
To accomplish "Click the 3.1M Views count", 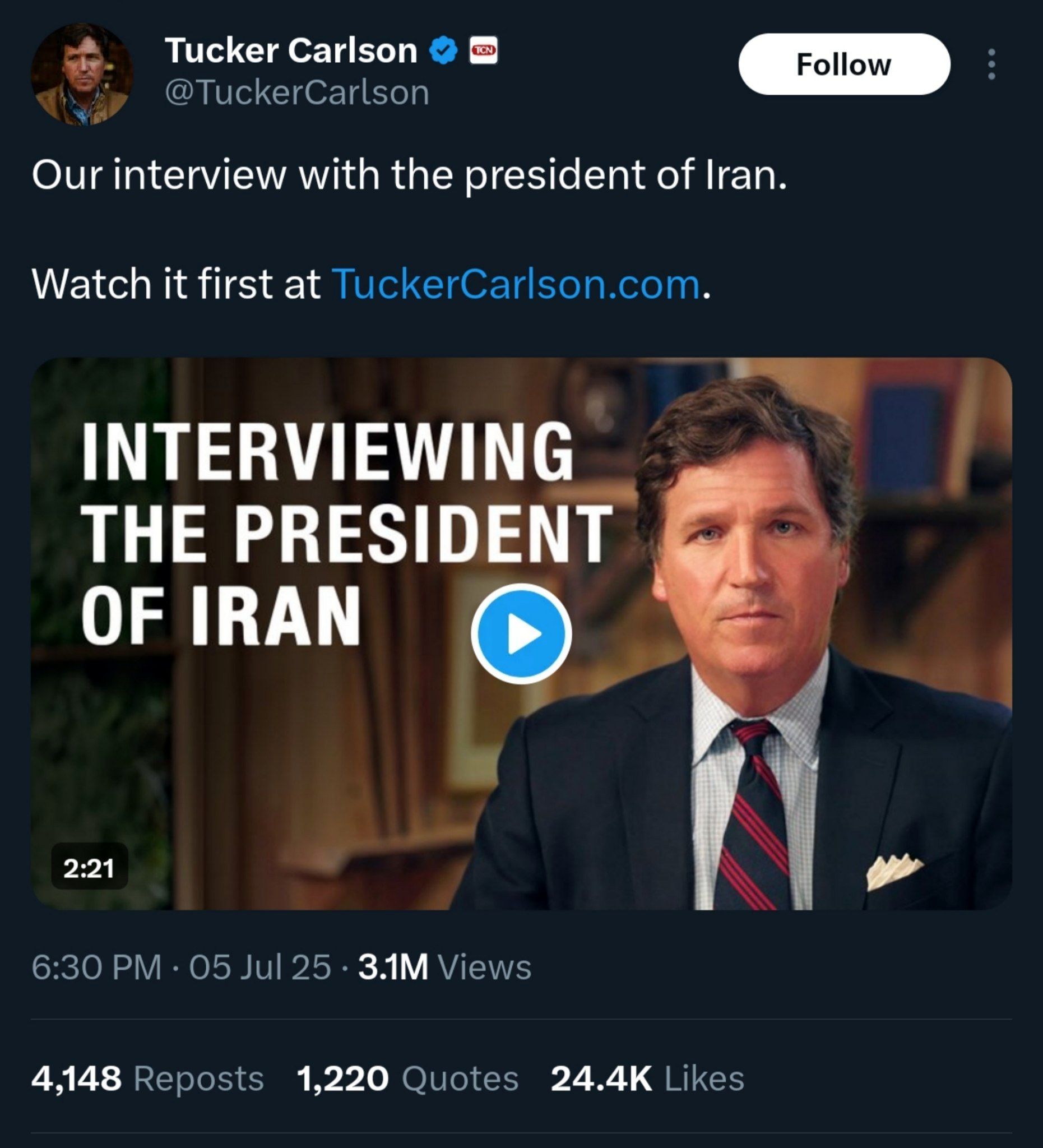I will (x=444, y=967).
